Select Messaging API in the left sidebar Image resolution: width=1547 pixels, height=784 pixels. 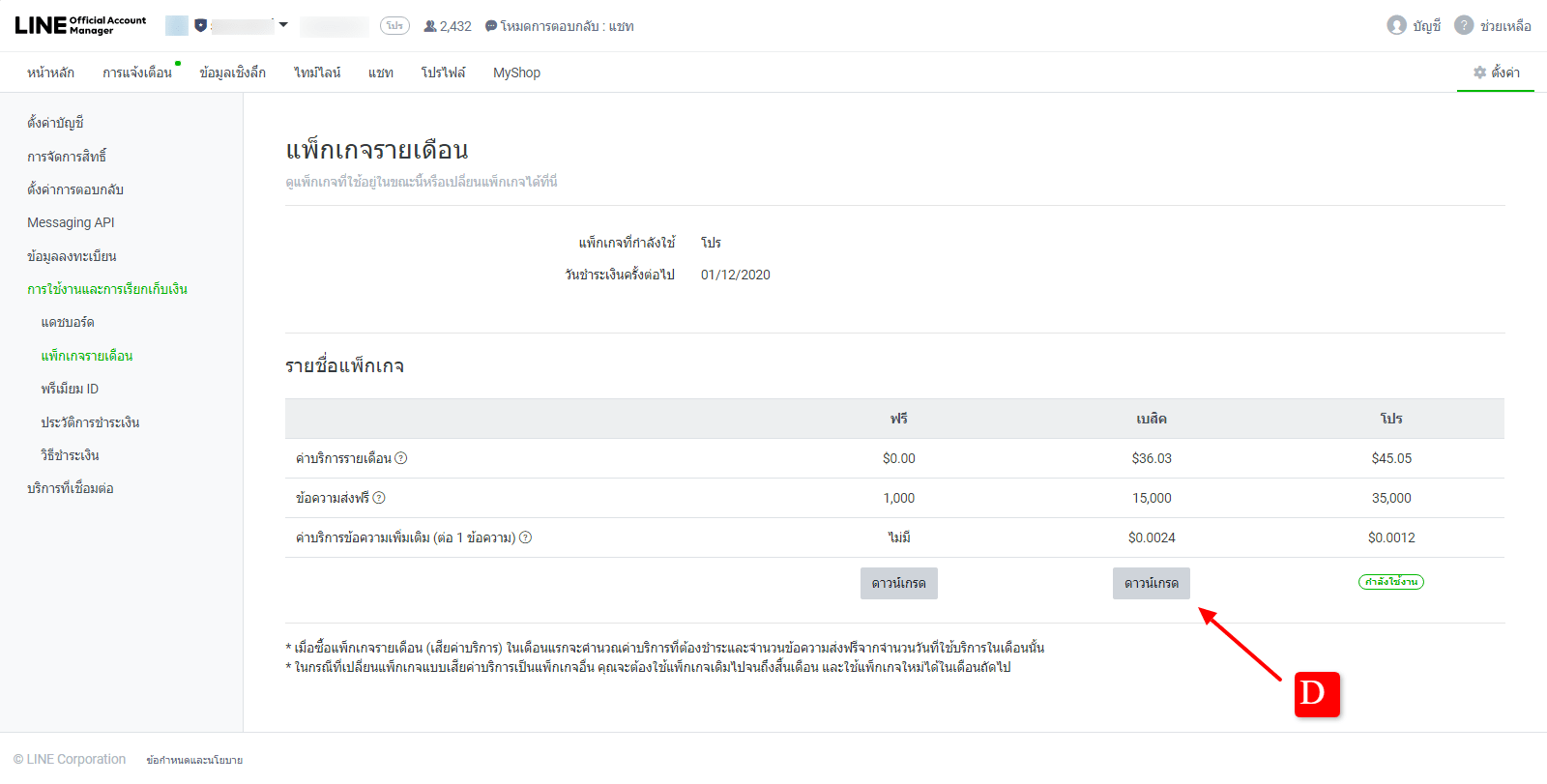coord(71,222)
